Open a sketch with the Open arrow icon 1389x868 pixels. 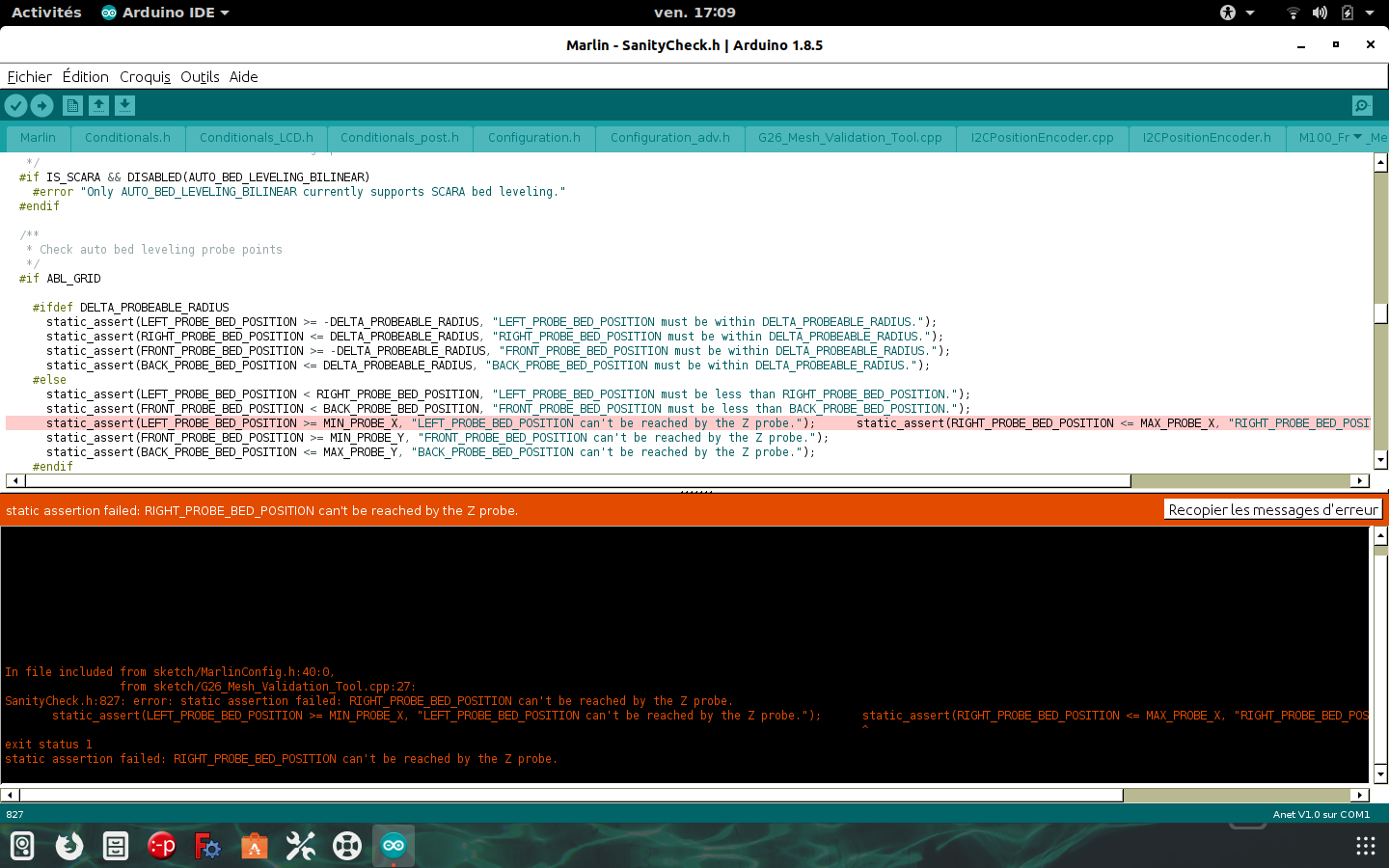point(98,106)
